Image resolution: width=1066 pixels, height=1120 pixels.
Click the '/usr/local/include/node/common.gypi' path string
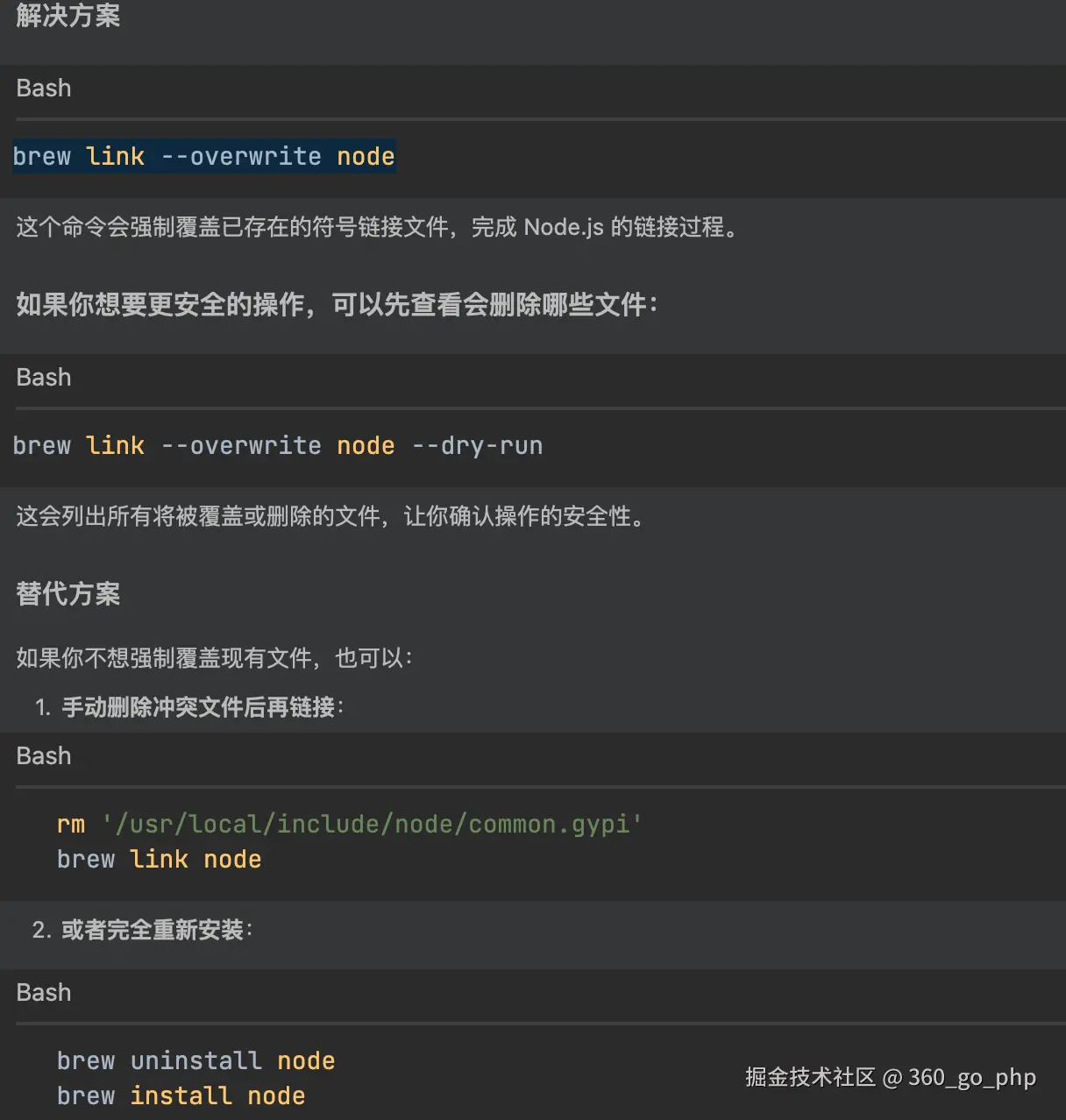[x=372, y=825]
